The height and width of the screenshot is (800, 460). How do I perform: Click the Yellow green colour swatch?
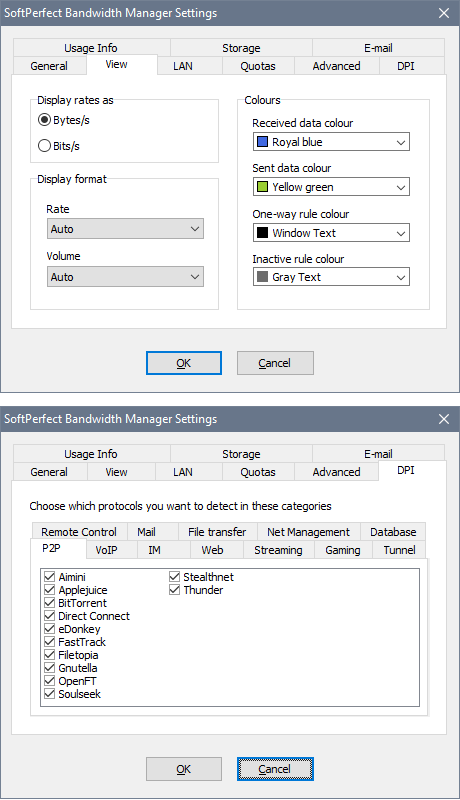pos(263,187)
